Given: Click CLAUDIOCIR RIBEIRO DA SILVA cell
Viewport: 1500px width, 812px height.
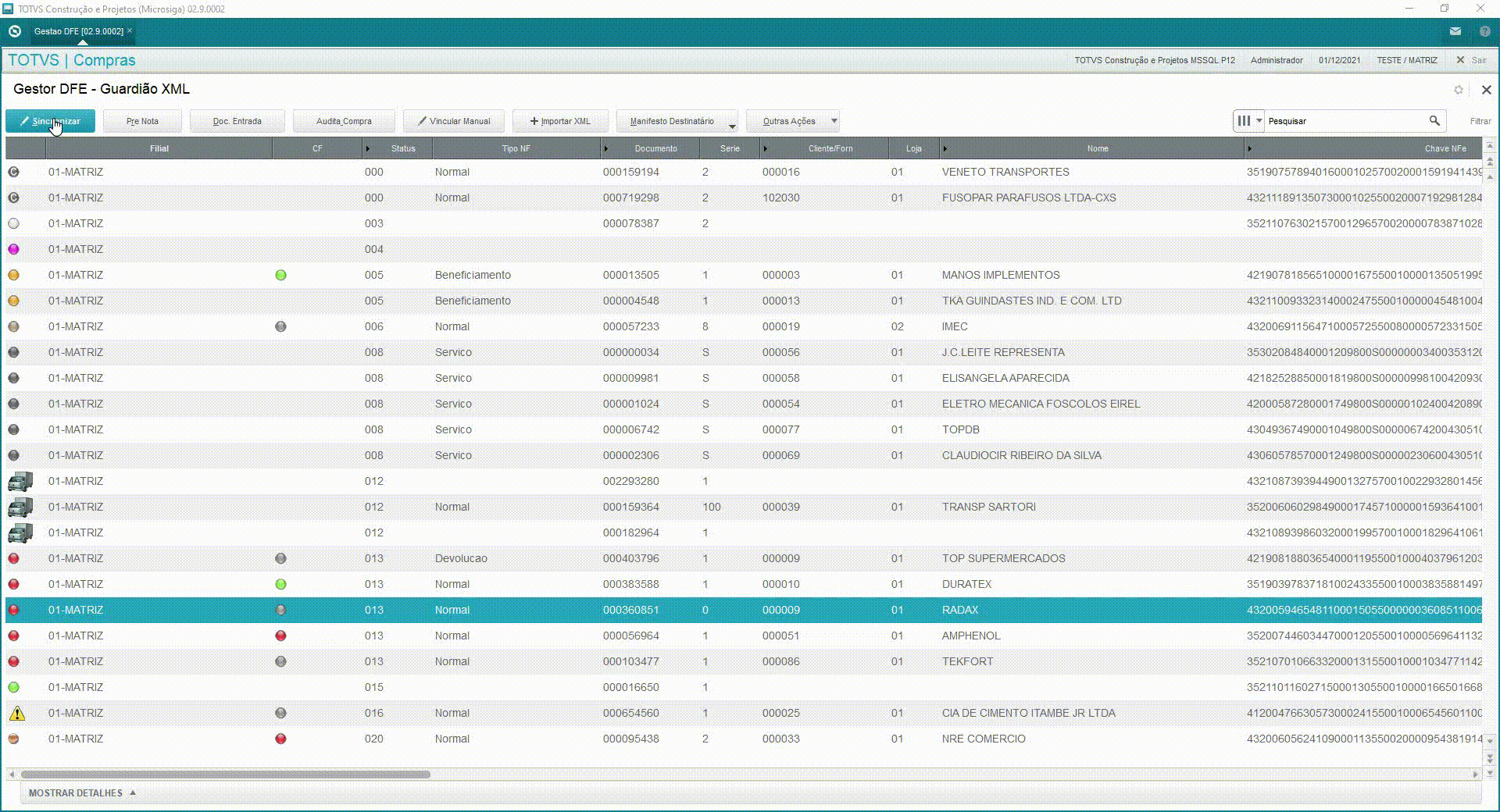Looking at the screenshot, I should (x=1021, y=455).
